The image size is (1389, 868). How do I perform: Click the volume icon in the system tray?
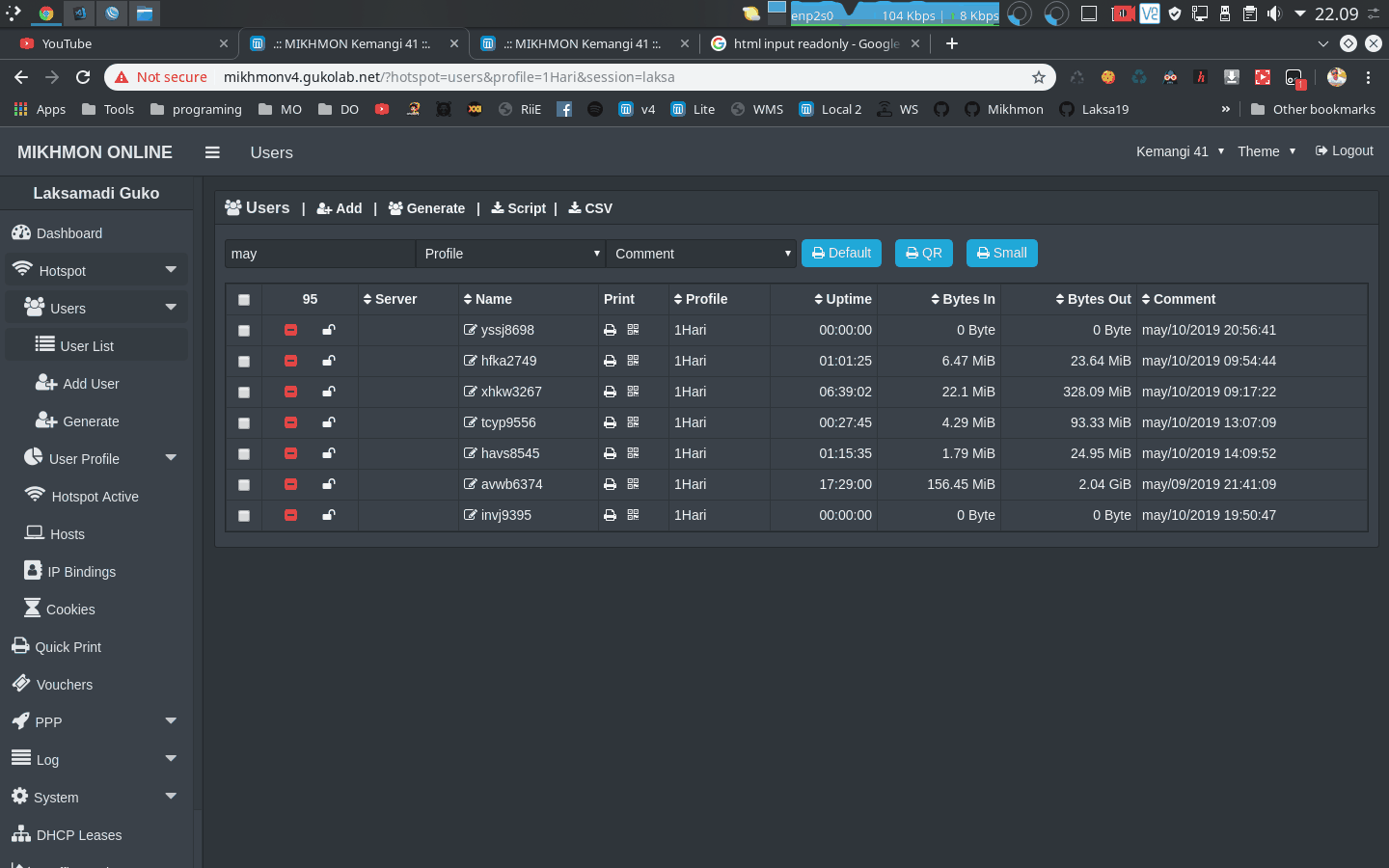(1275, 14)
